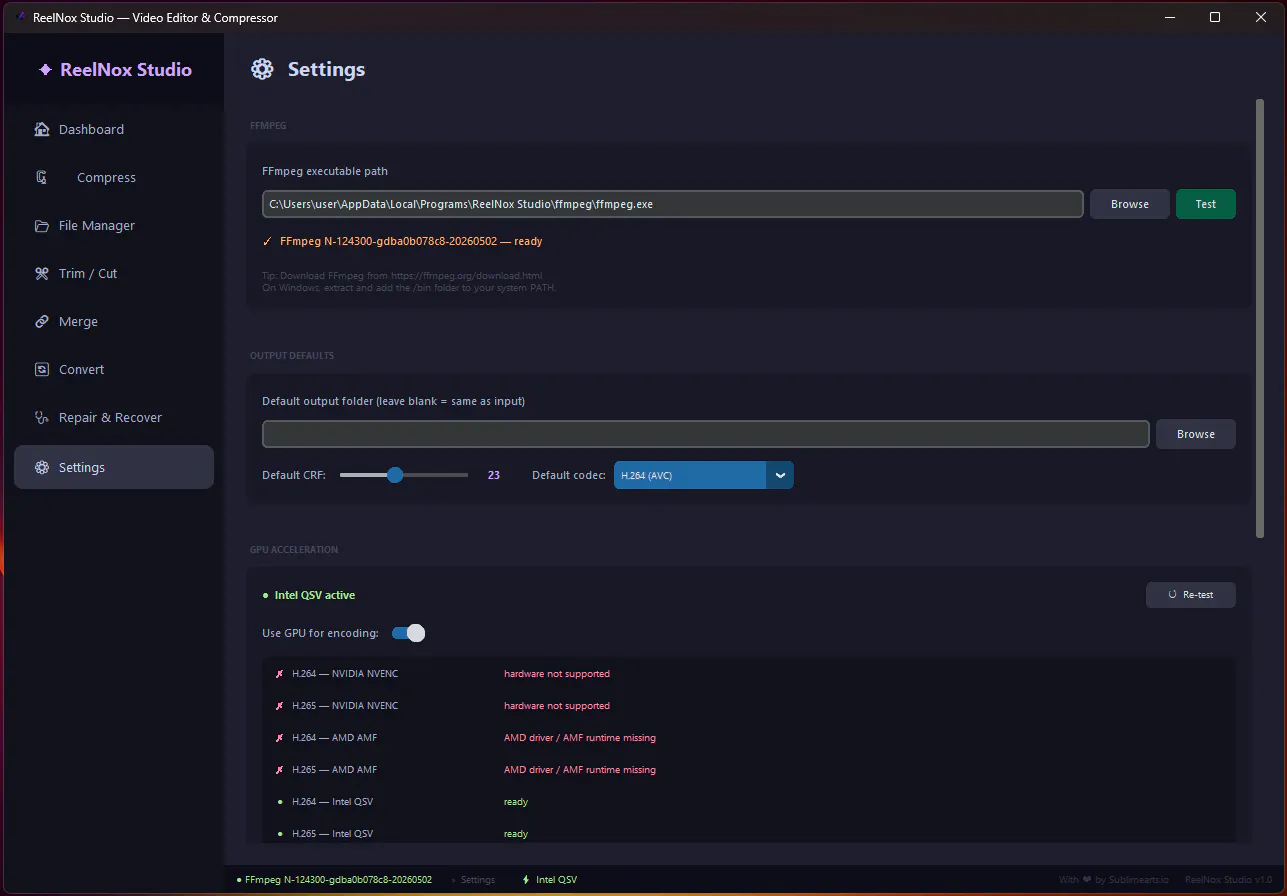Click the GPU ACCELERATION section heading

pyautogui.click(x=294, y=549)
